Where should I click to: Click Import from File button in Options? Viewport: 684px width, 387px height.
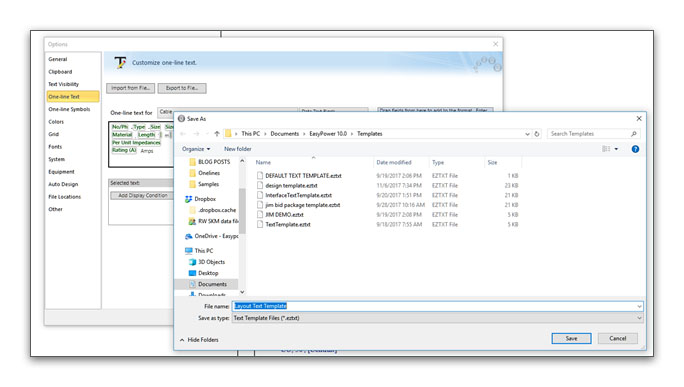coord(130,88)
